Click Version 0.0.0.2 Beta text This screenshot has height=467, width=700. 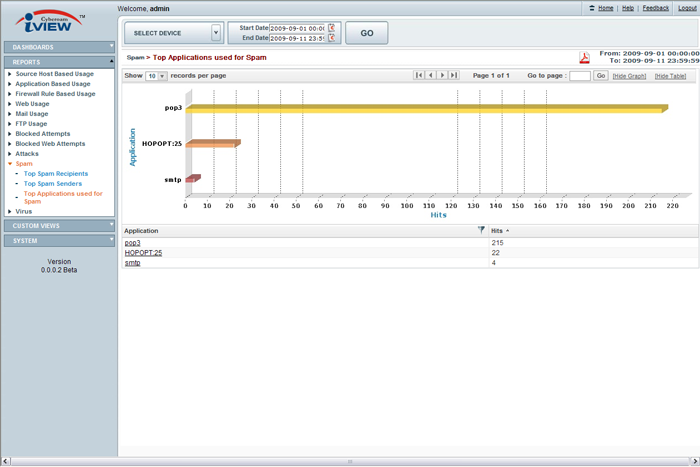[x=59, y=266]
